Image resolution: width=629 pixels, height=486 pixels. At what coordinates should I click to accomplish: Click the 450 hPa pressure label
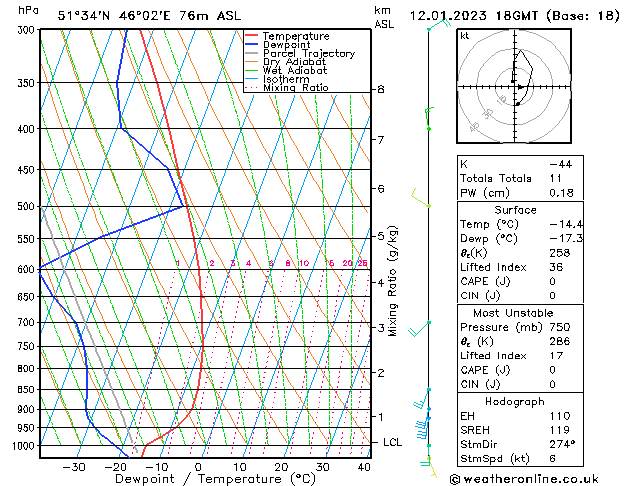tap(28, 170)
